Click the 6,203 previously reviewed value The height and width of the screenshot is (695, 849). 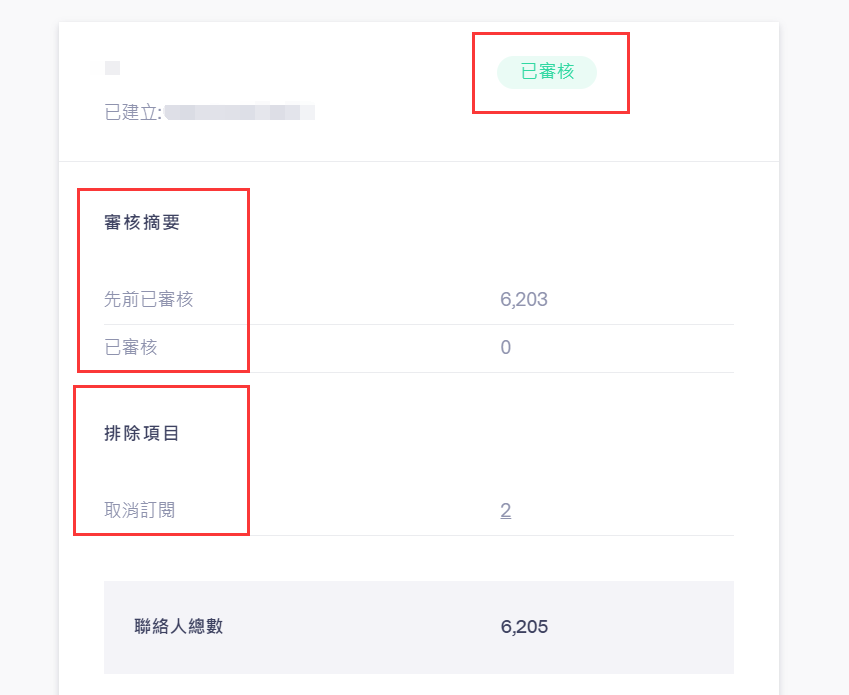(524, 299)
